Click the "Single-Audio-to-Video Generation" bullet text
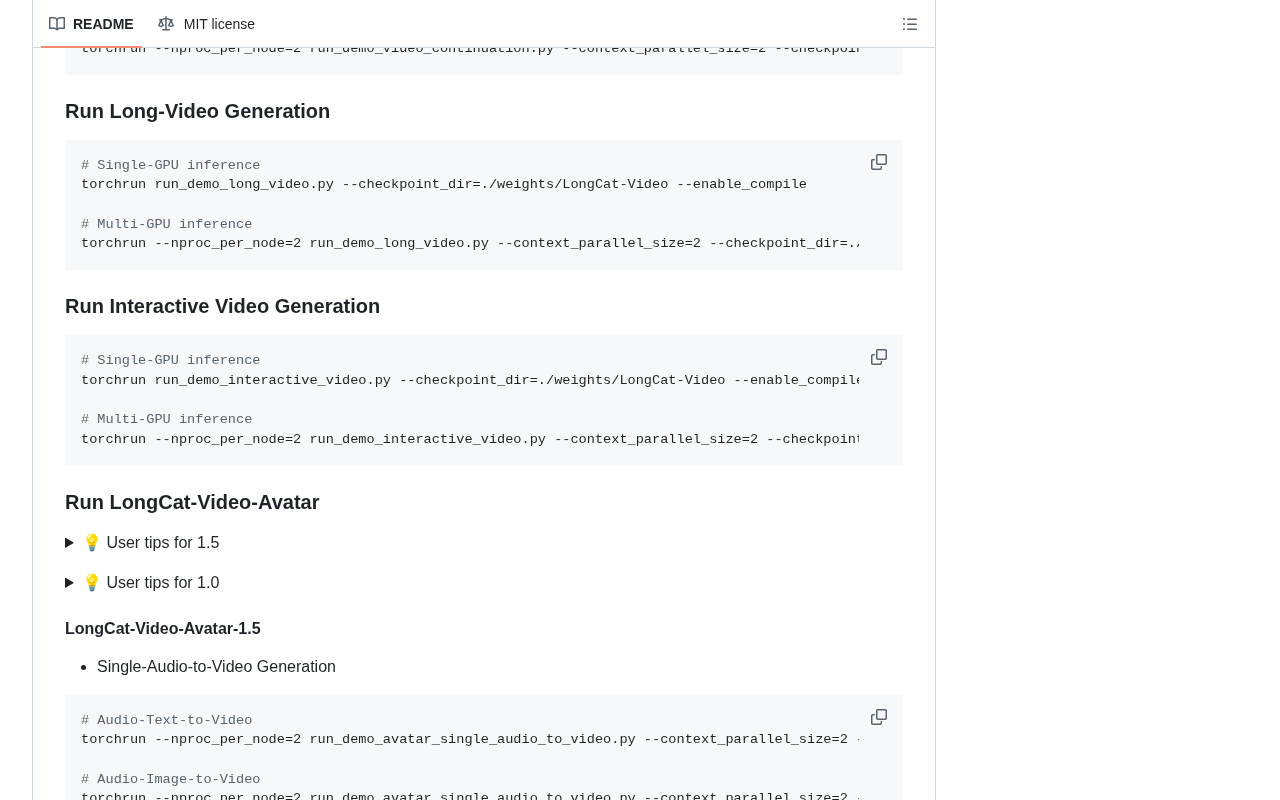The height and width of the screenshot is (800, 1280). click(x=216, y=666)
